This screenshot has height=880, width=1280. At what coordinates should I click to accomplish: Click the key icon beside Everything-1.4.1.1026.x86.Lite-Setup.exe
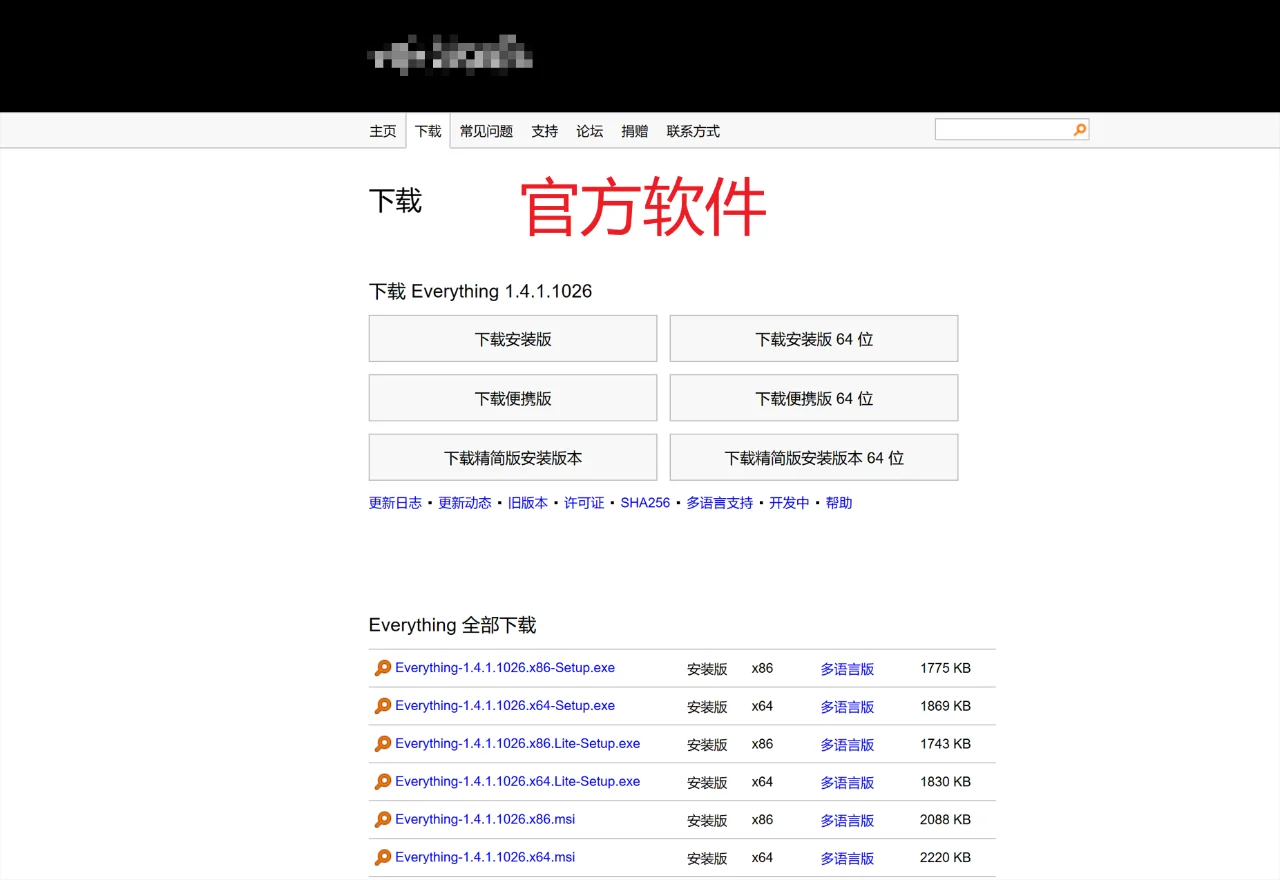[383, 743]
